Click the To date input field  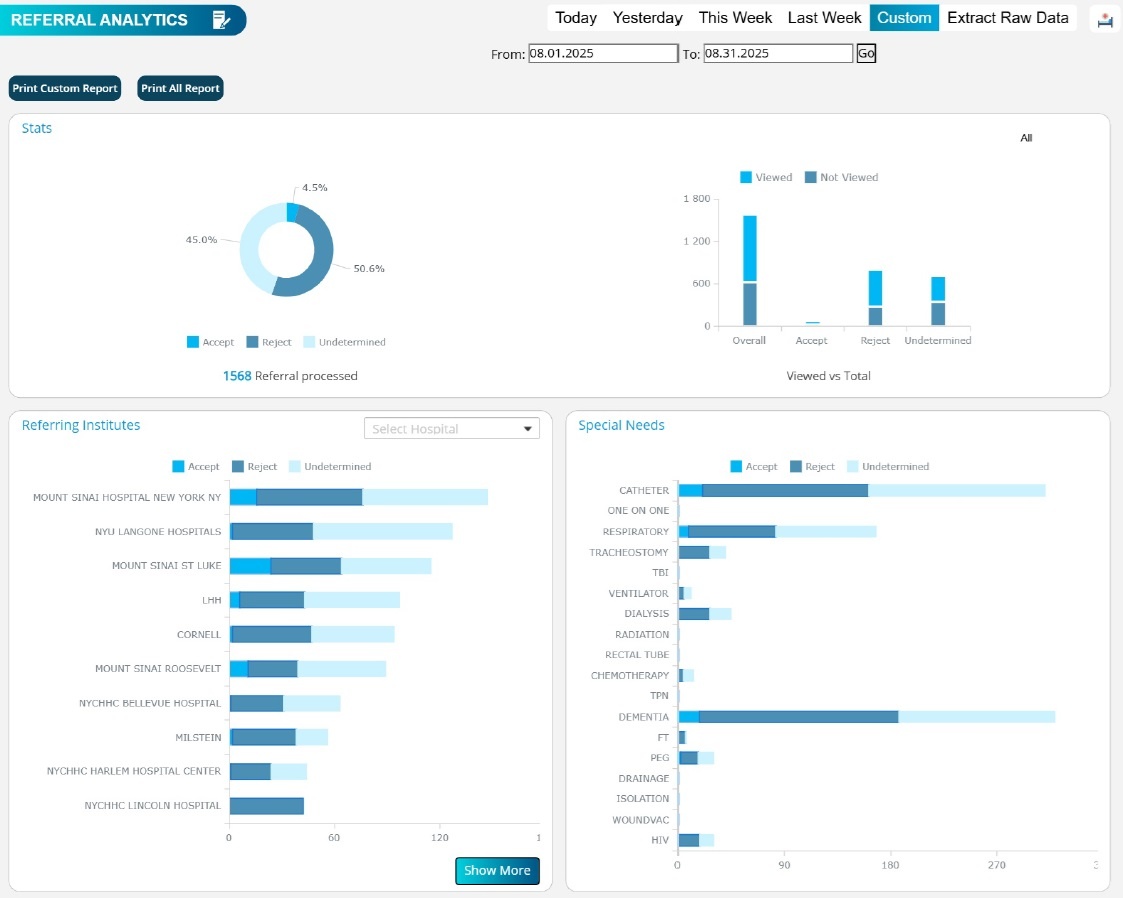click(778, 53)
